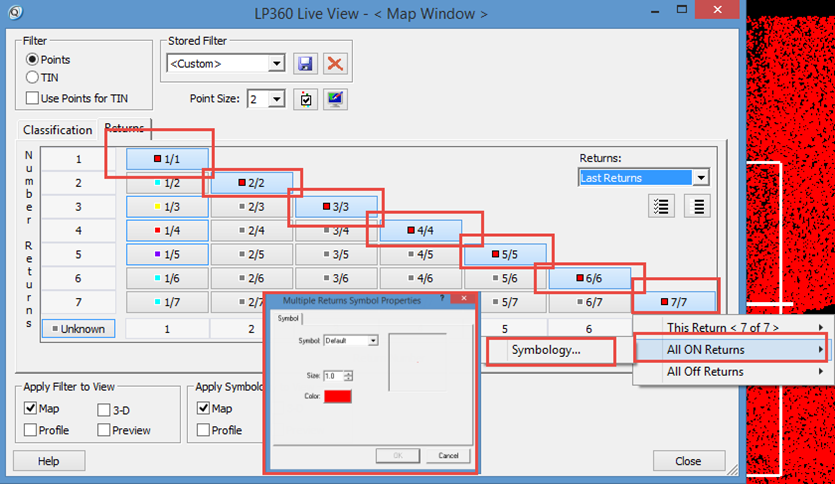Click the Help button

(x=48, y=461)
